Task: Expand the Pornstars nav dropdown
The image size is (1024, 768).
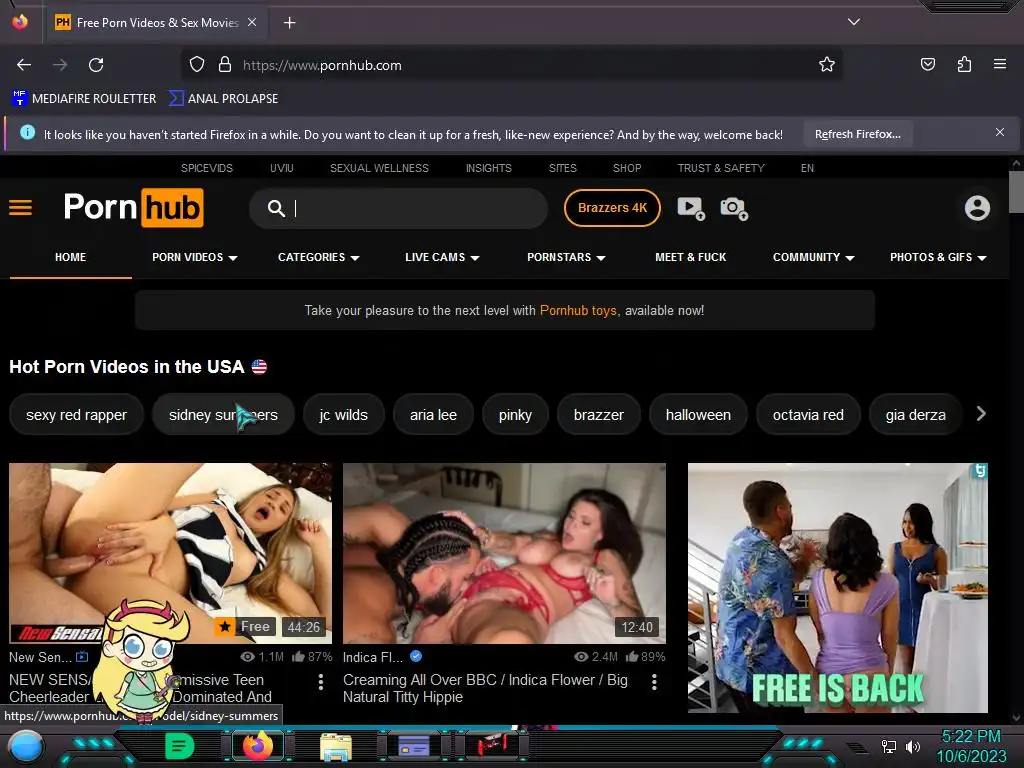Action: tap(566, 257)
